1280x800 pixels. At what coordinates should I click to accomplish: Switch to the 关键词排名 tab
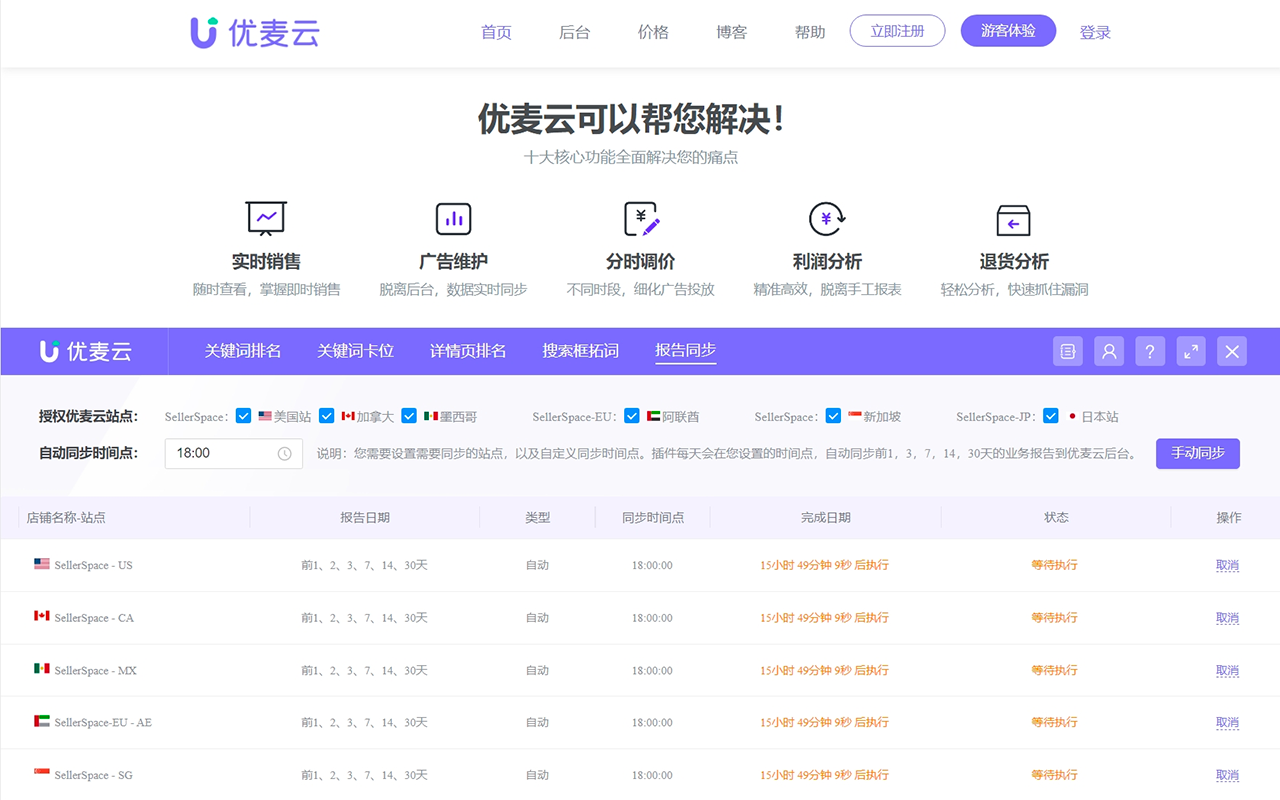tap(243, 351)
